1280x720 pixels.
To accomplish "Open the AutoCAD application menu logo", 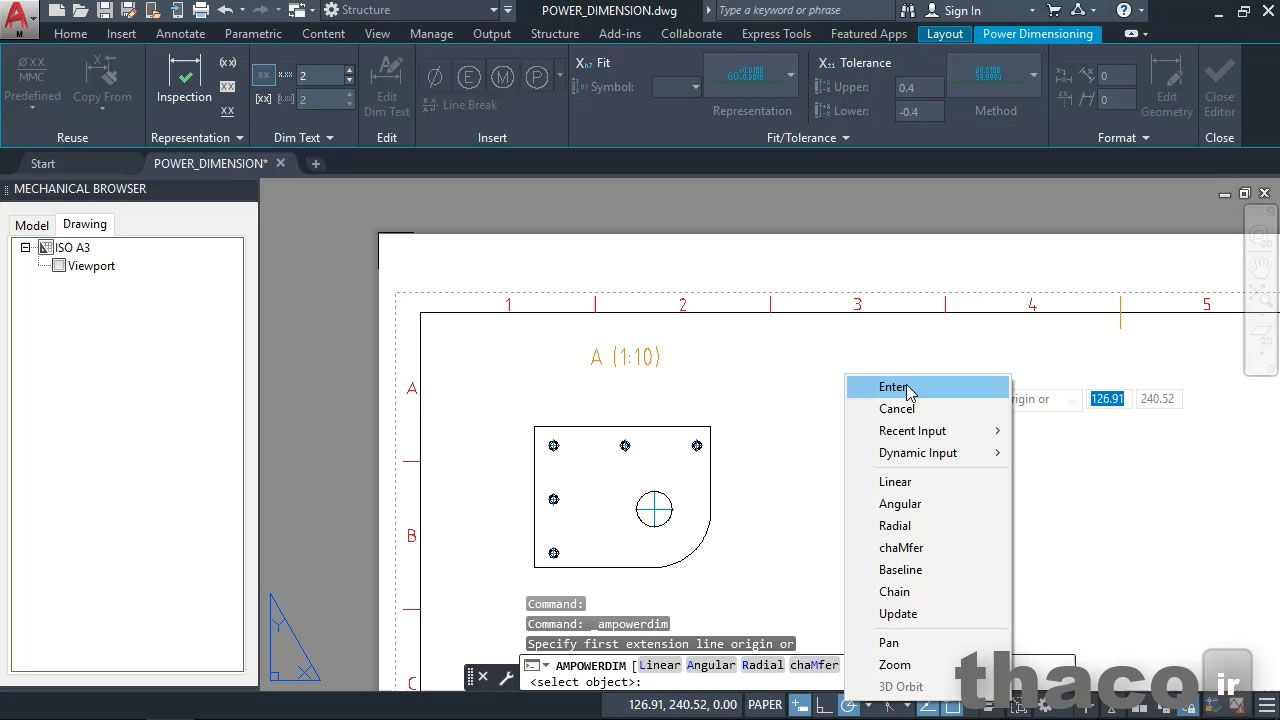I will 17,15.
